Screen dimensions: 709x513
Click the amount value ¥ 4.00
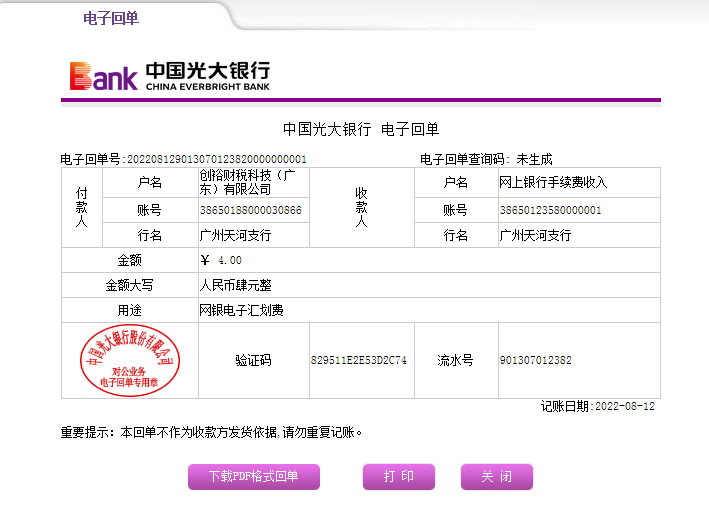point(221,260)
